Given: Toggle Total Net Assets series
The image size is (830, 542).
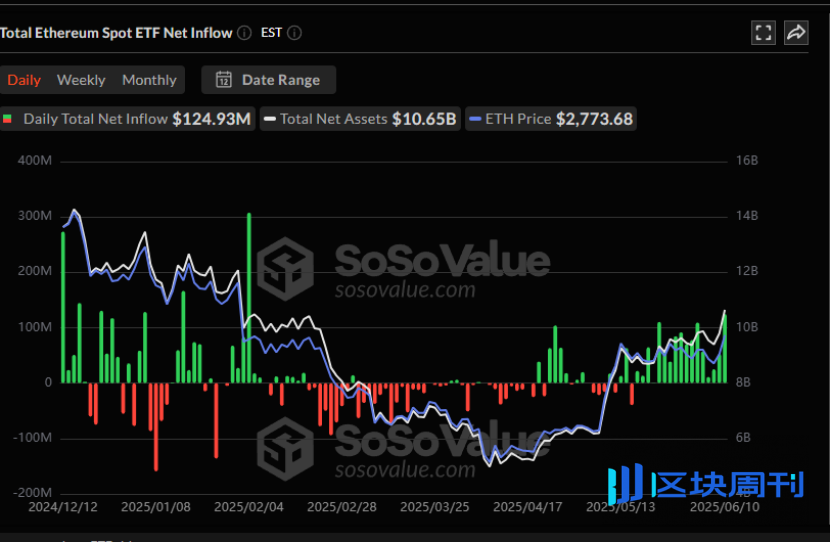Looking at the screenshot, I should [360, 119].
